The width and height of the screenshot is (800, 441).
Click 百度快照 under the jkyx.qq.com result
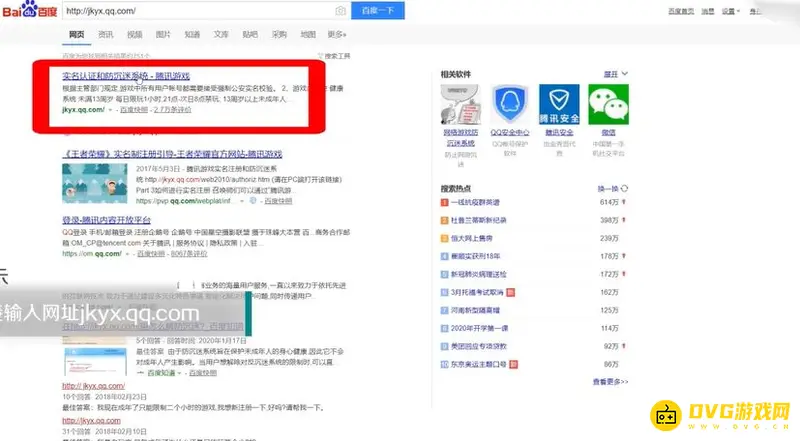[x=134, y=110]
